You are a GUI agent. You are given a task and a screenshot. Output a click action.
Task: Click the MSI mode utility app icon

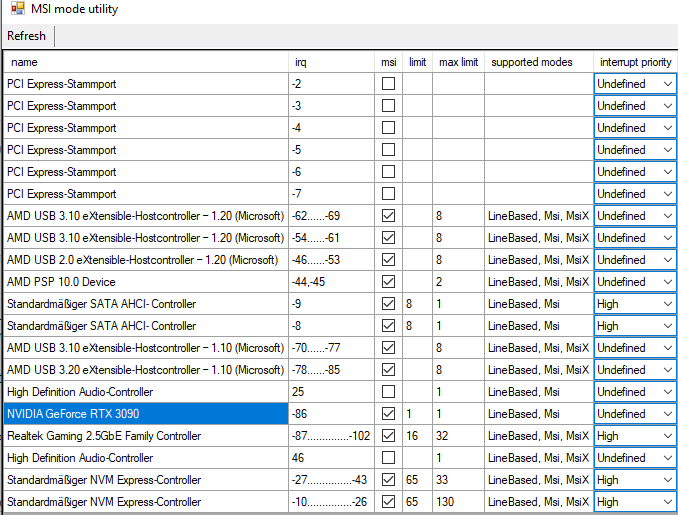point(18,8)
